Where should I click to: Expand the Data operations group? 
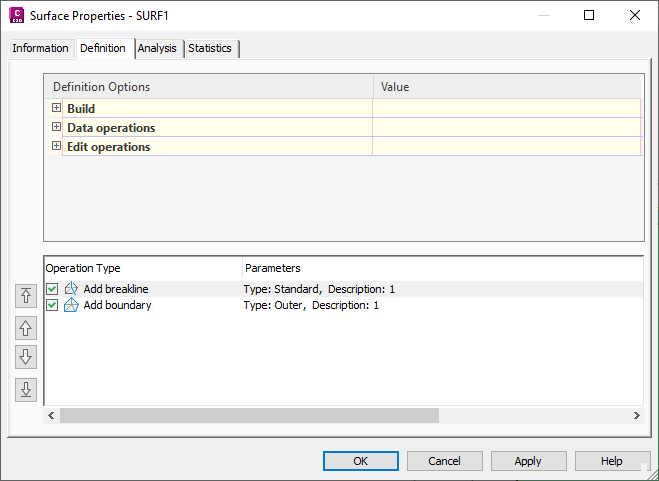pos(56,127)
